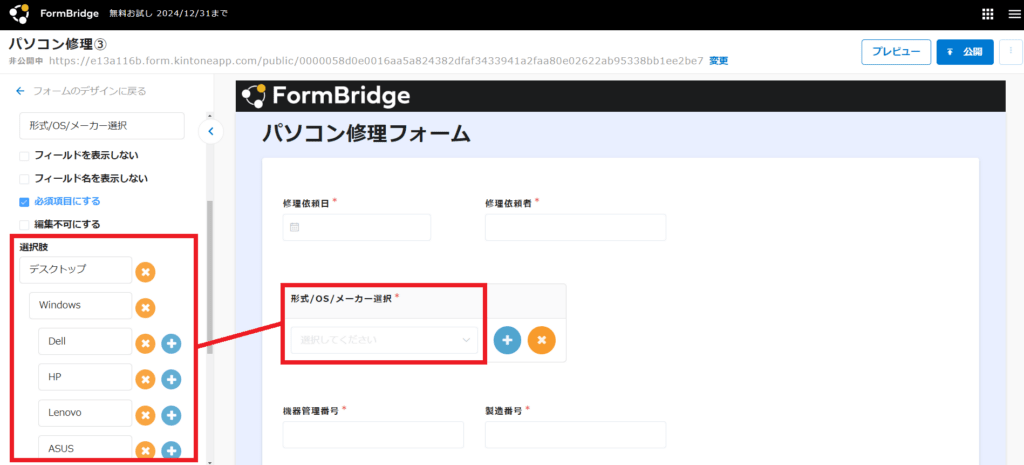
Task: Check the フィールド名を表示しない option
Action: pos(24,179)
